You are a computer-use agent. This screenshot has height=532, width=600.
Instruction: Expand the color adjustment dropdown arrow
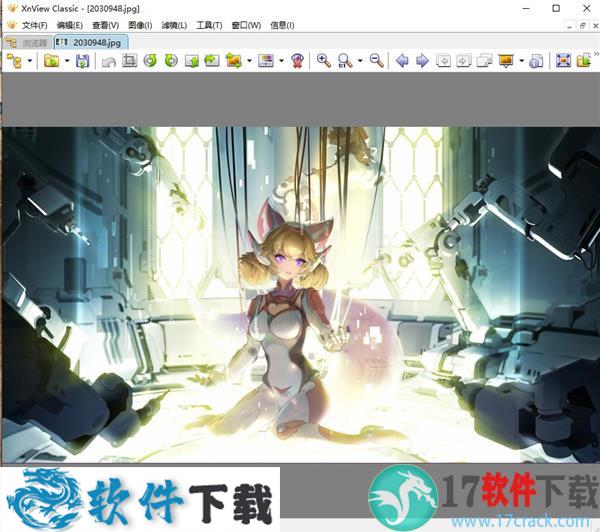(x=281, y=61)
